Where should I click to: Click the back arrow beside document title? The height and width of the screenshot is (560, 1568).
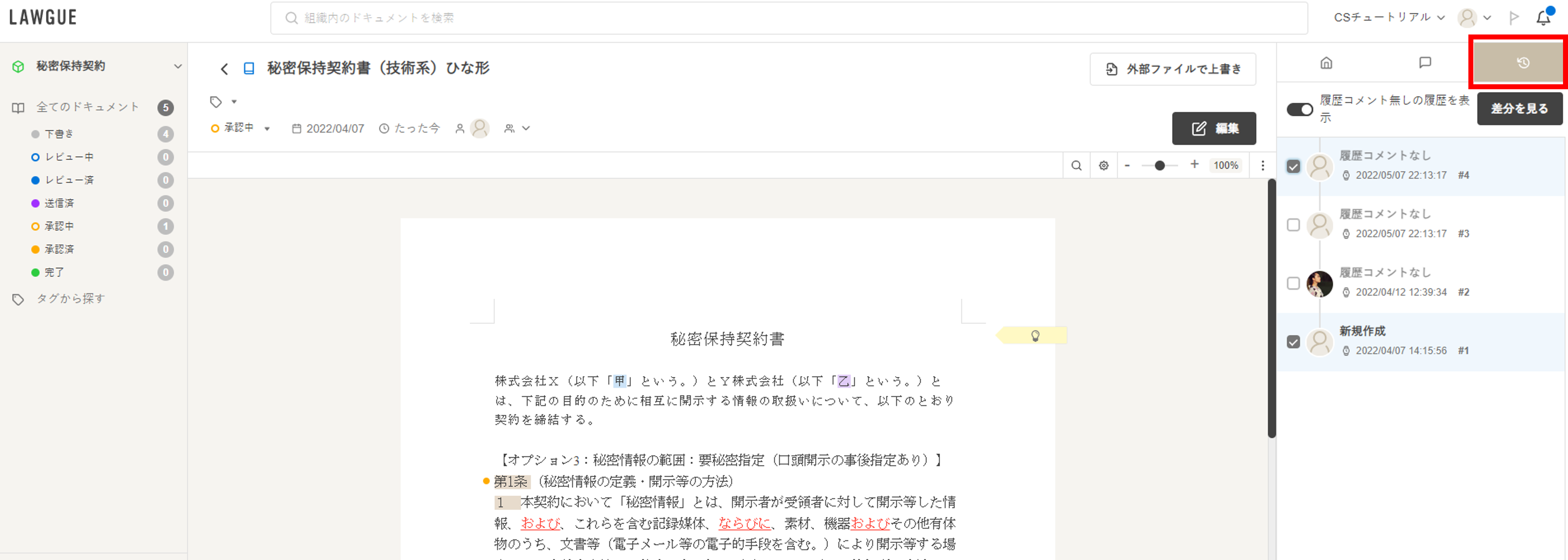pos(224,69)
